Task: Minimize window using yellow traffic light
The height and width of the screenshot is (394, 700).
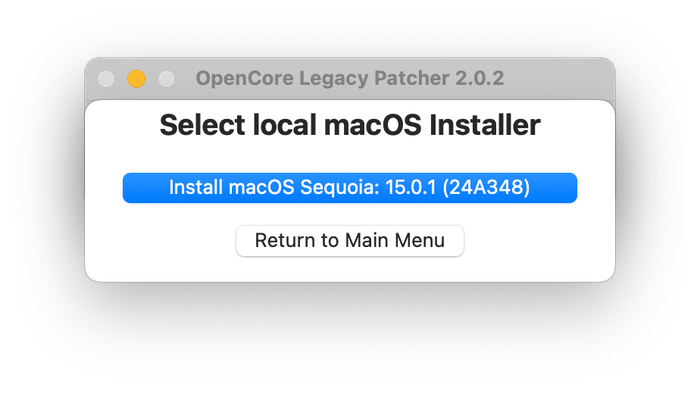Action: (136, 79)
